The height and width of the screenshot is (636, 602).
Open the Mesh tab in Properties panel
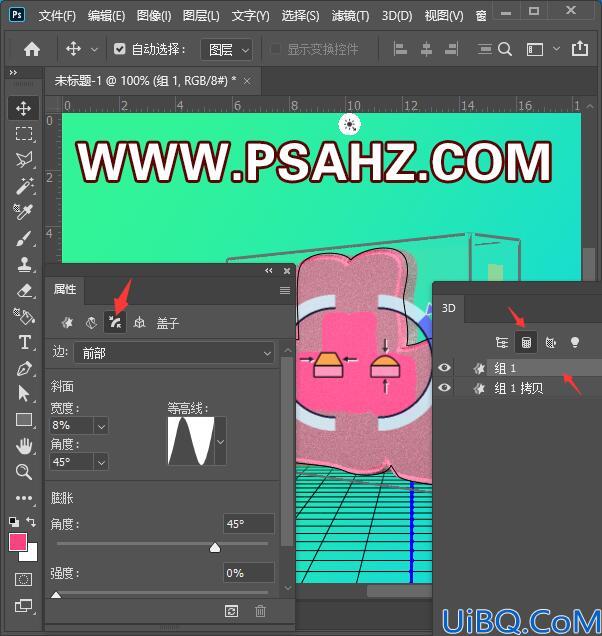(x=67, y=322)
